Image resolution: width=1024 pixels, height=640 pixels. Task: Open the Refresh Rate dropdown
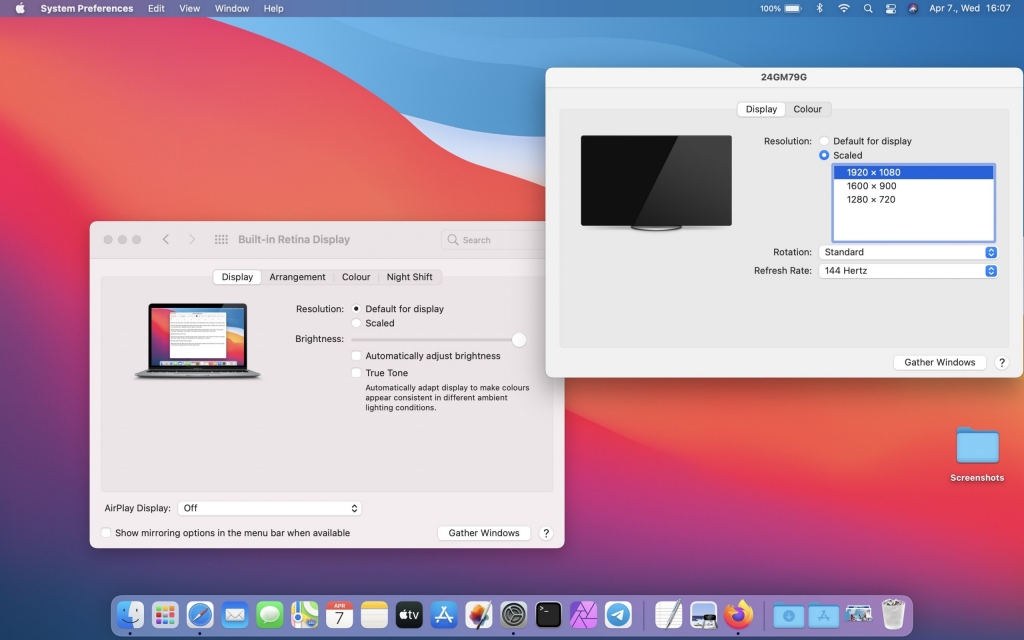(x=907, y=271)
